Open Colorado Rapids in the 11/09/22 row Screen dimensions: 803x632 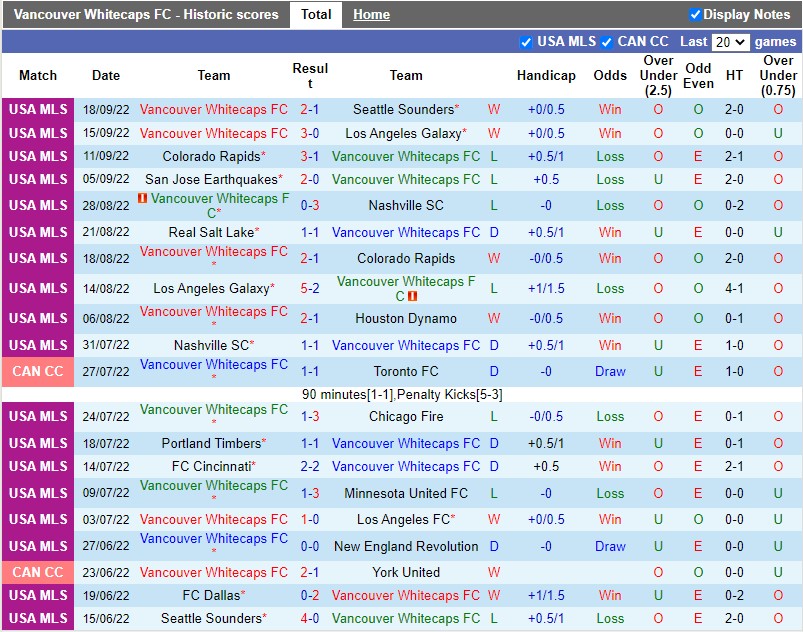(212, 156)
